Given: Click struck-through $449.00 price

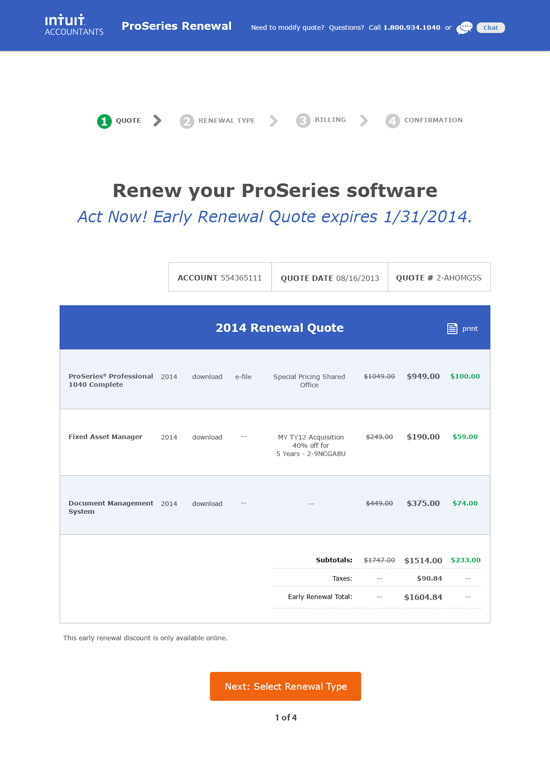Looking at the screenshot, I should (380, 503).
